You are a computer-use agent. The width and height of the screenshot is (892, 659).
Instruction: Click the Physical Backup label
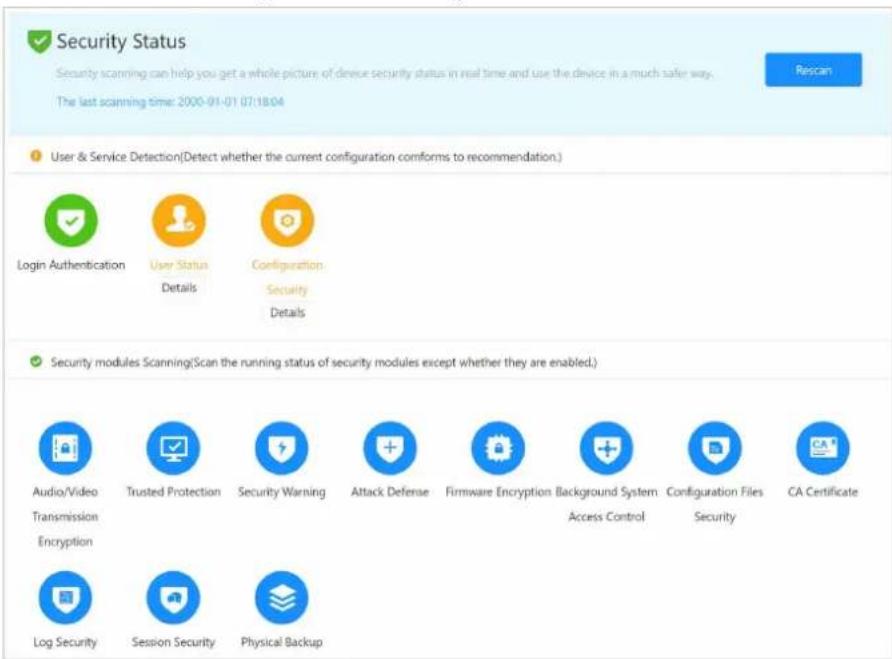click(282, 642)
